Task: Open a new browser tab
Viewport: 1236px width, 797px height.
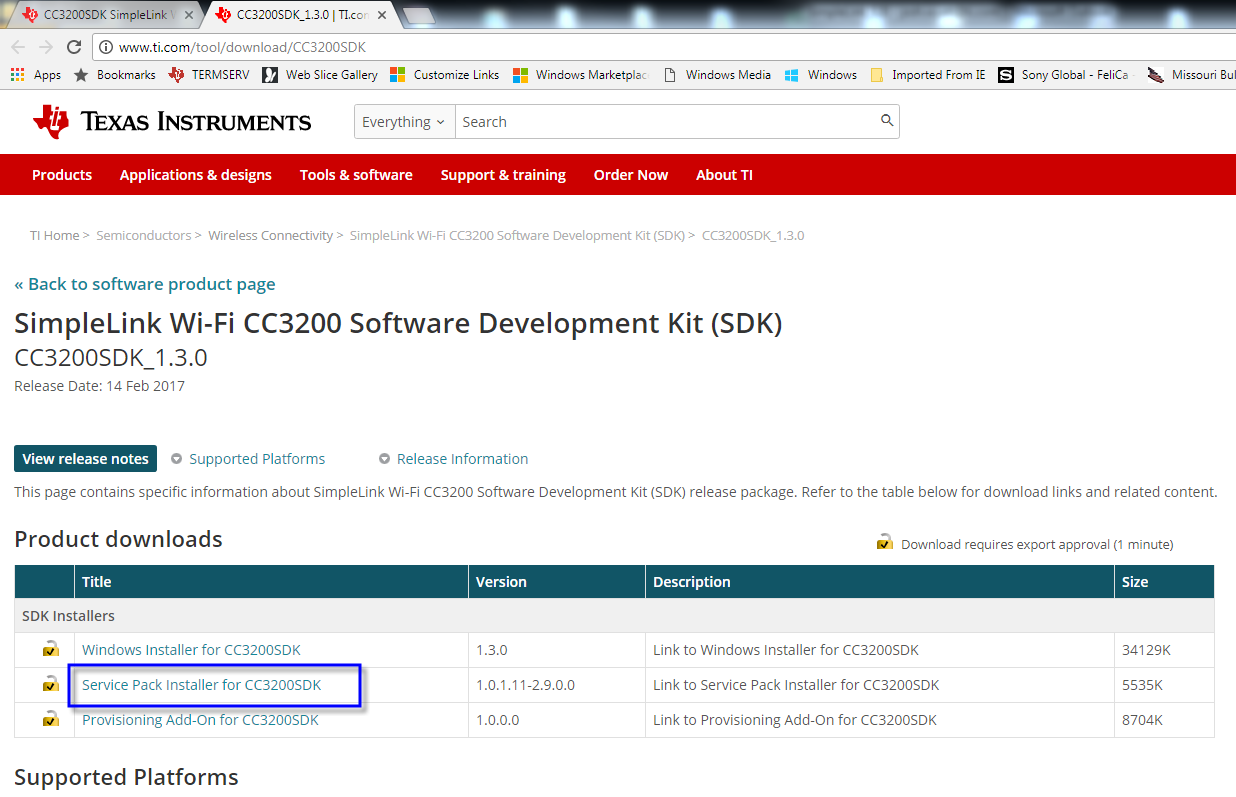Action: click(x=418, y=15)
